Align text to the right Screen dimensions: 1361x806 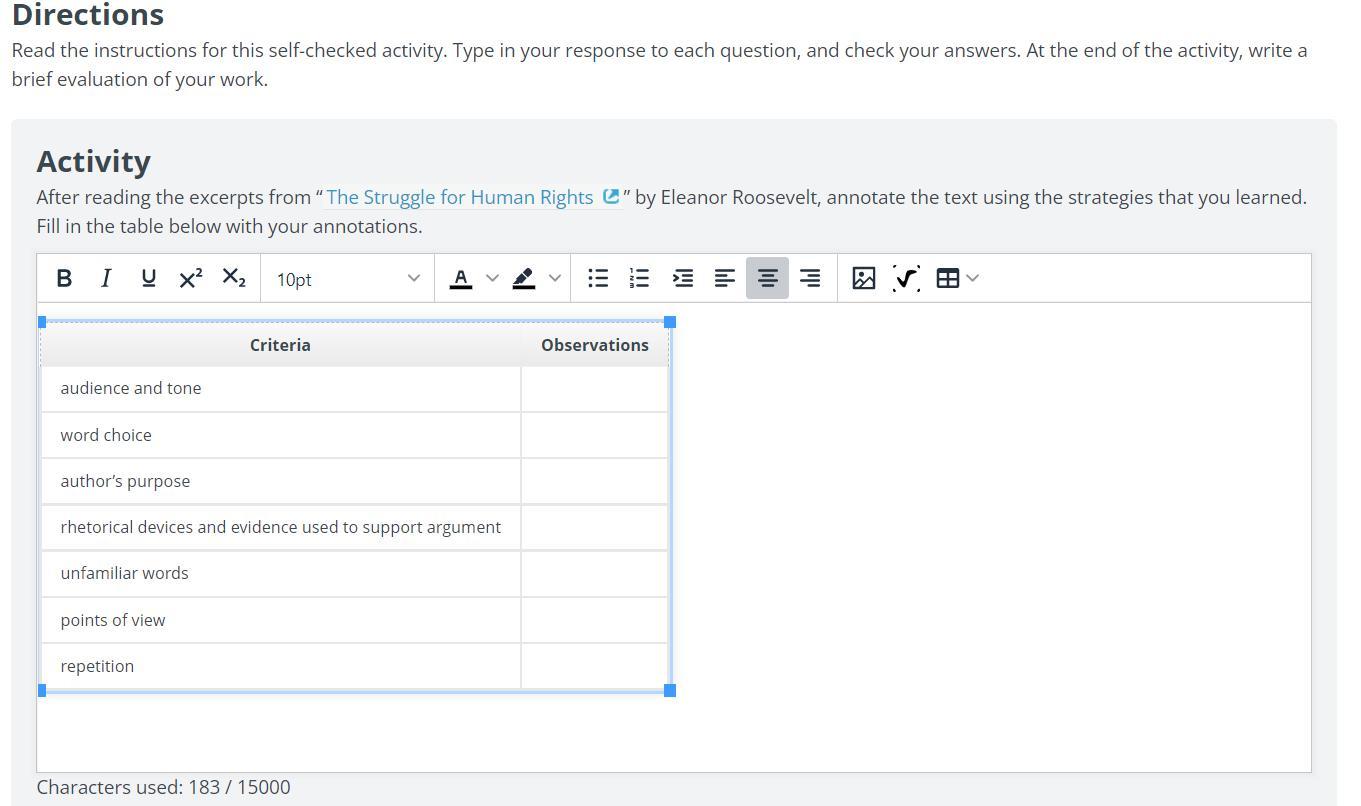[x=810, y=278]
